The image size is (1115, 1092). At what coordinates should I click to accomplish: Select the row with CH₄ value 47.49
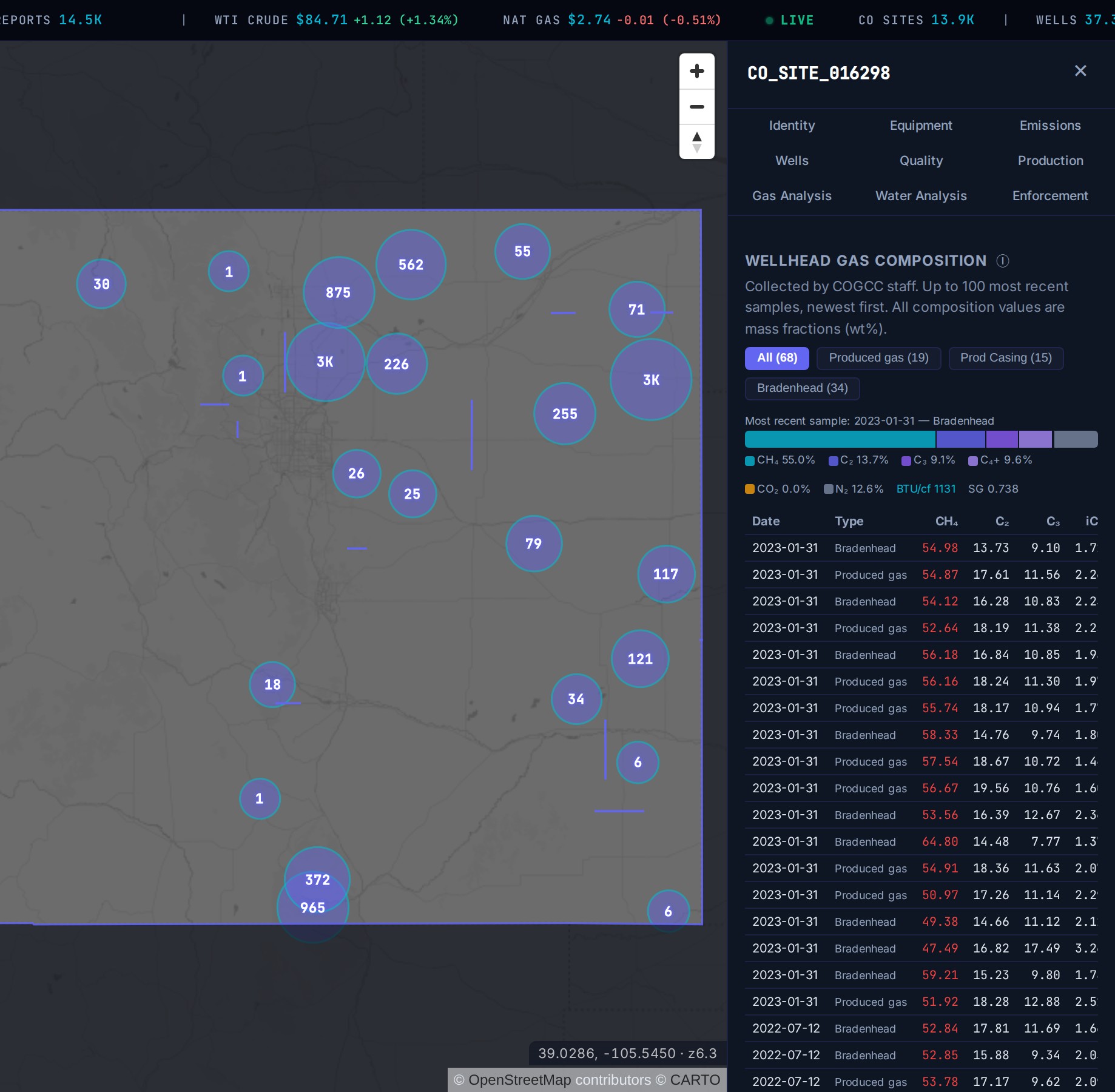tap(921, 949)
